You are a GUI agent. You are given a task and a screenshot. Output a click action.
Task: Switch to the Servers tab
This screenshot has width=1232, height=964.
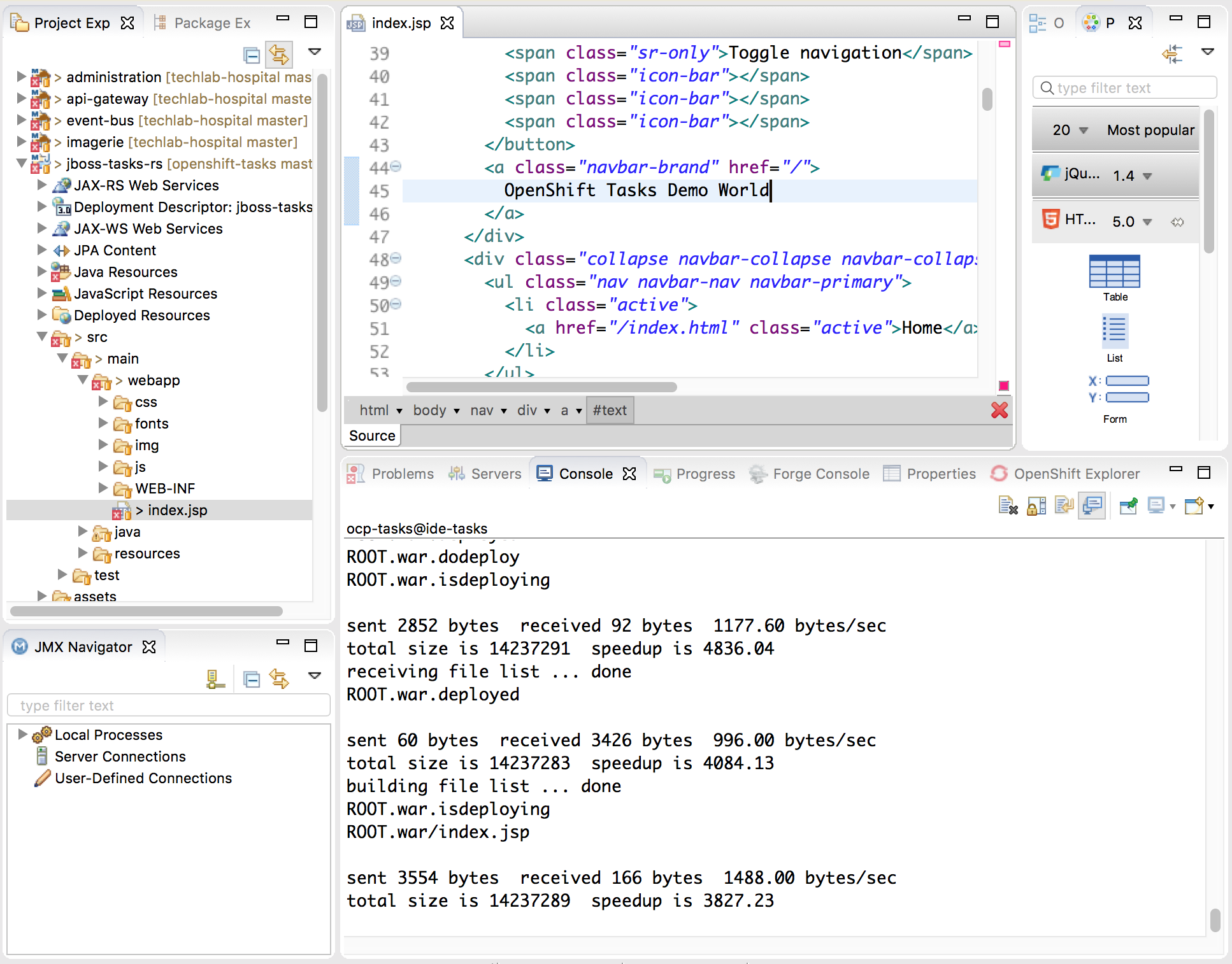(x=485, y=474)
